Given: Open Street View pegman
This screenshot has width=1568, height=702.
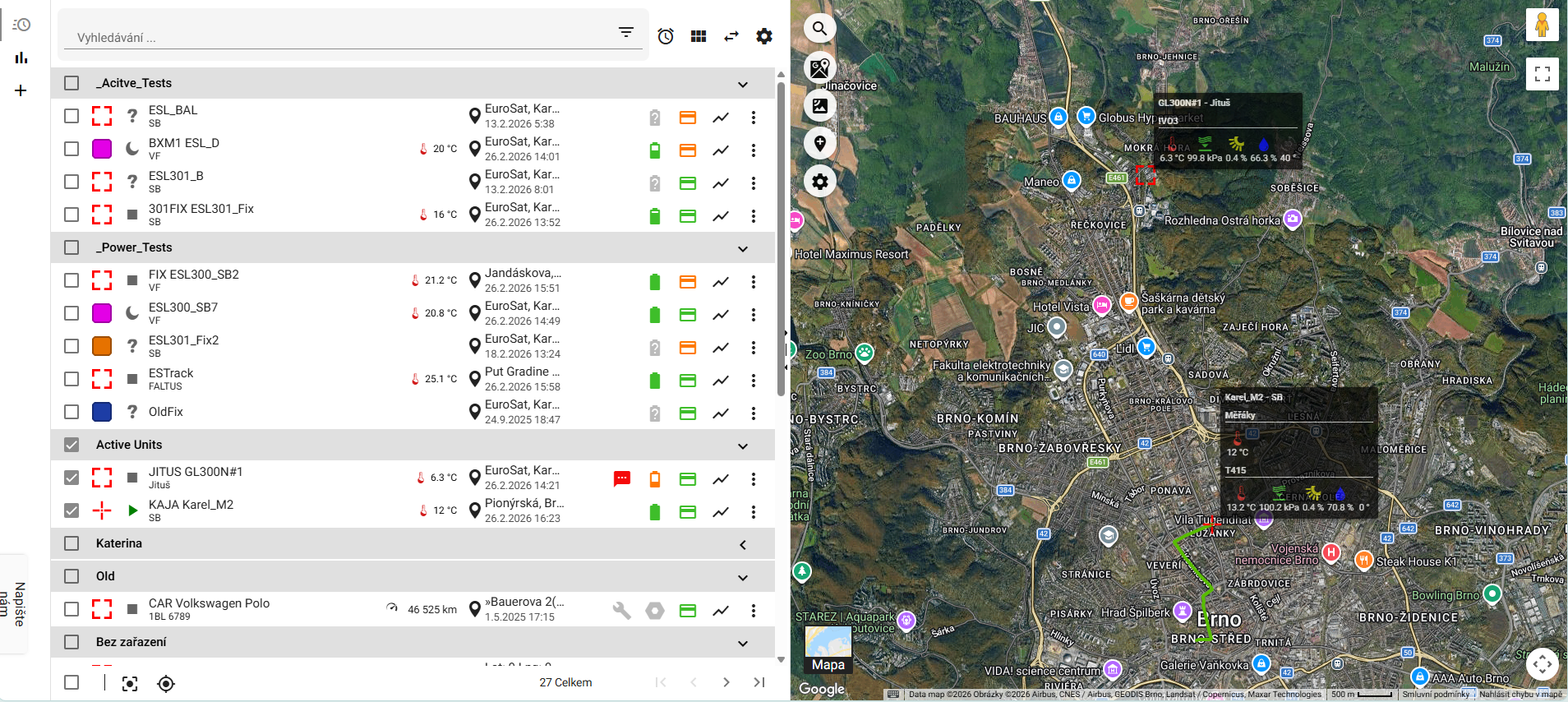Looking at the screenshot, I should point(1542,25).
